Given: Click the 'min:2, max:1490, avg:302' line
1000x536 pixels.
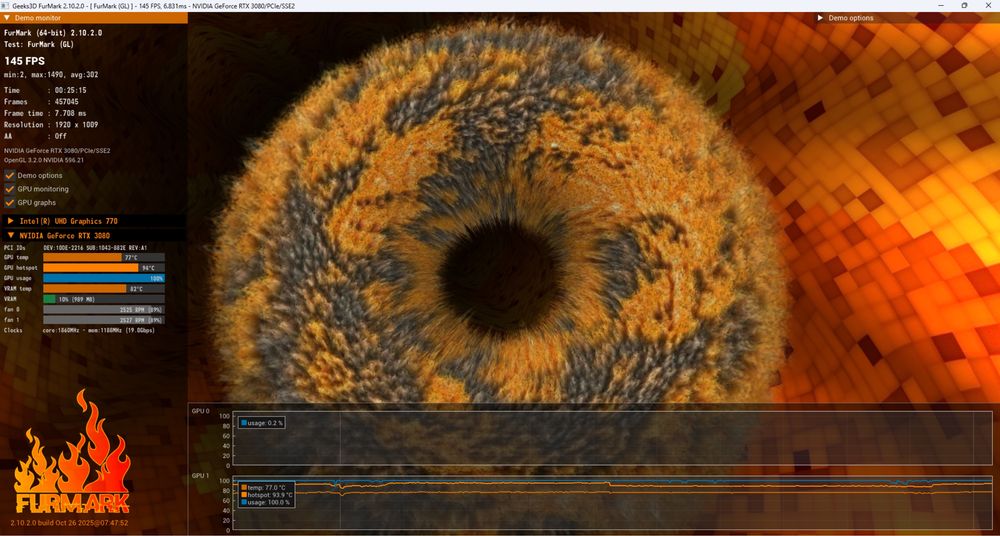Looking at the screenshot, I should tap(51, 75).
